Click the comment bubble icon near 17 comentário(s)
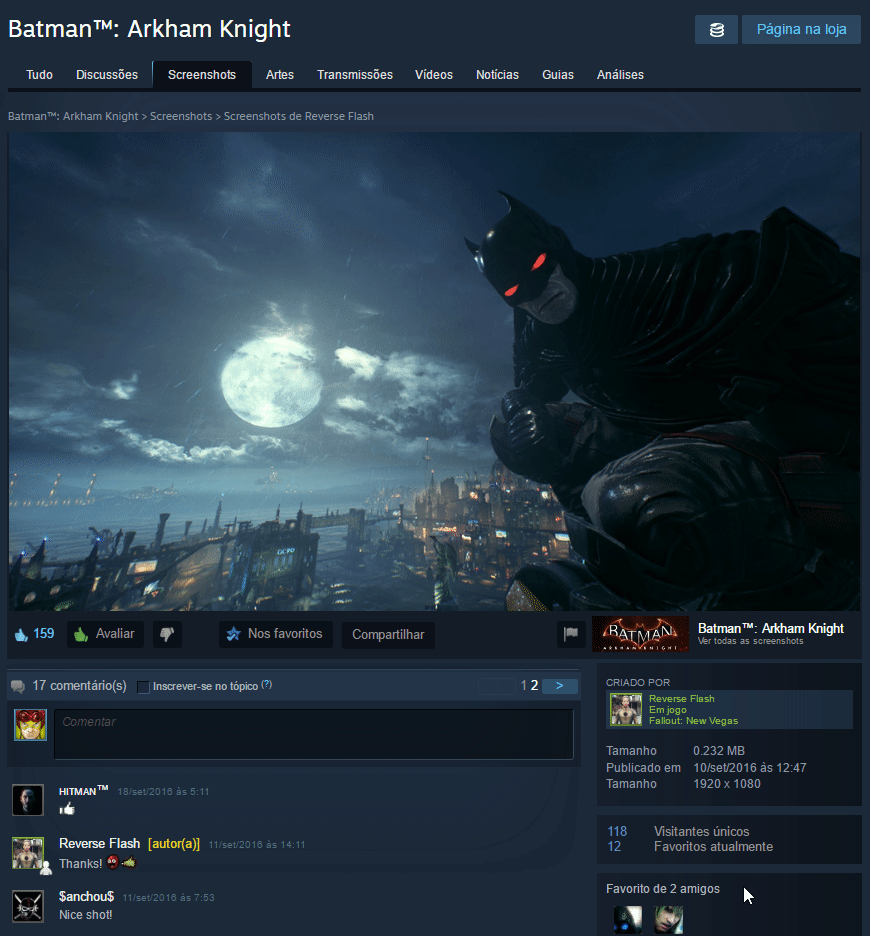The height and width of the screenshot is (936, 870). click(18, 686)
